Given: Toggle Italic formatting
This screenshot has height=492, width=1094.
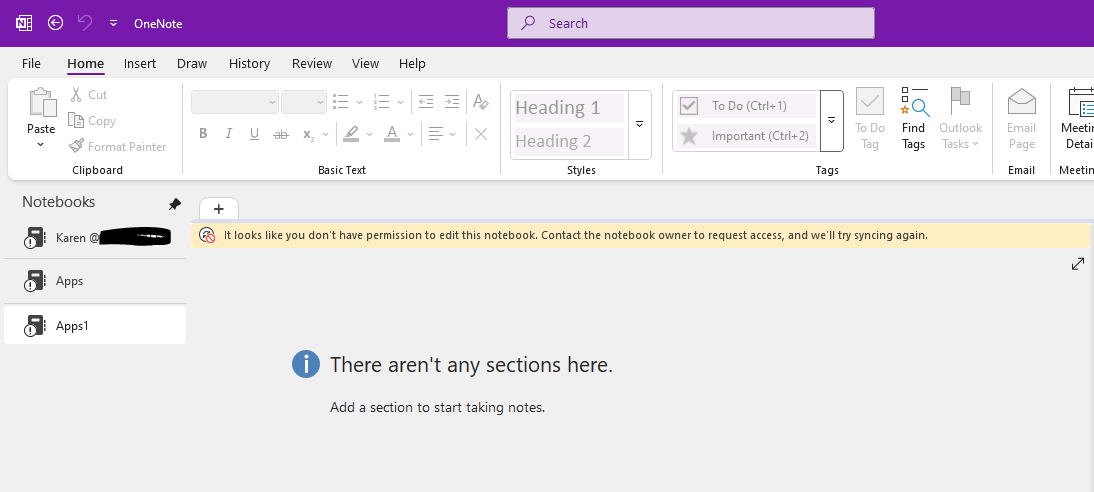Looking at the screenshot, I should pyautogui.click(x=228, y=133).
